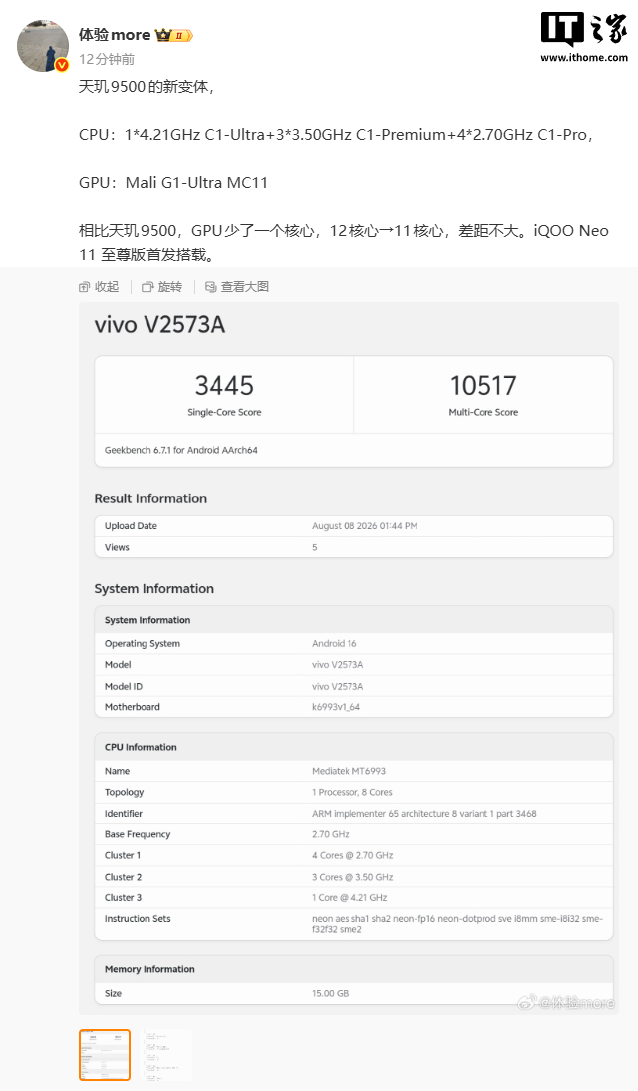Click the 2.70 GHz base frequency value
The width and height of the screenshot is (638, 1091).
pyautogui.click(x=330, y=834)
